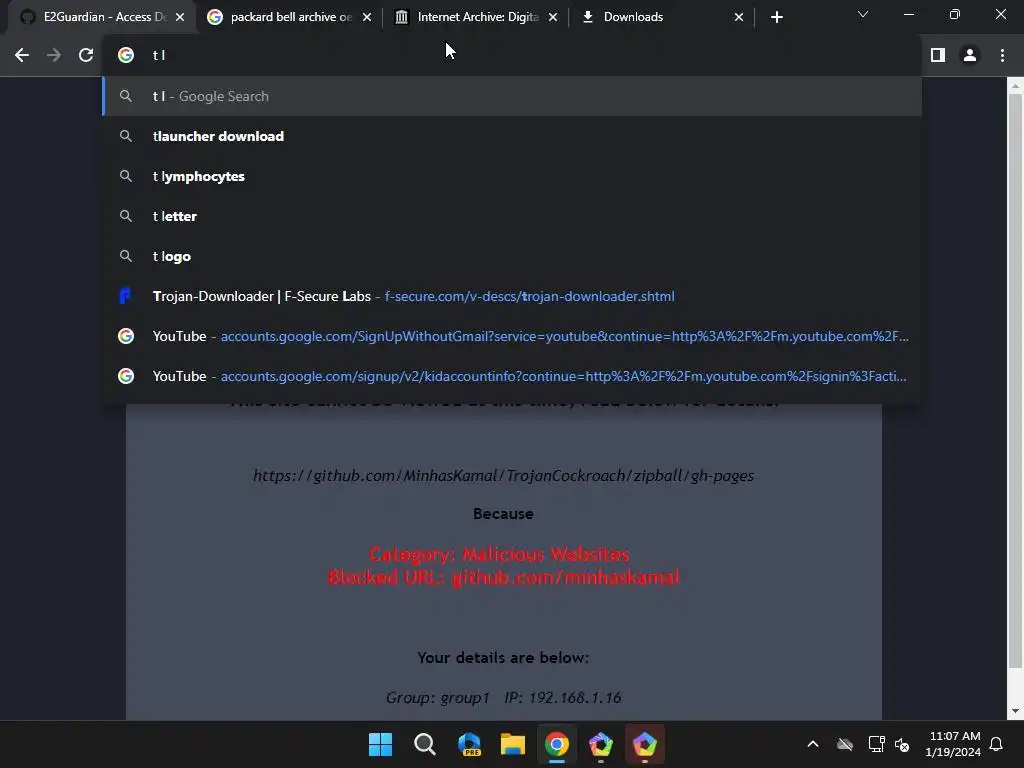Click the F-Secure favicon in suggestions
This screenshot has width=1024, height=768.
click(125, 296)
